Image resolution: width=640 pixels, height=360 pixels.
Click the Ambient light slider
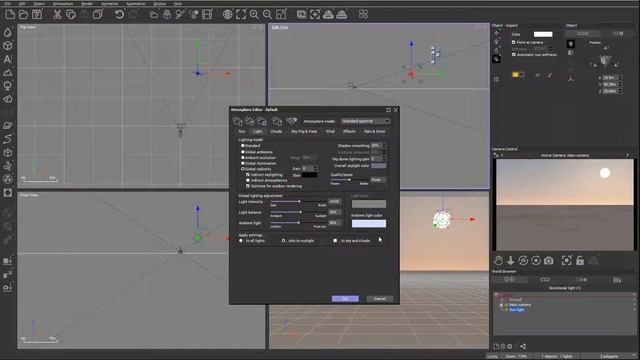click(298, 223)
